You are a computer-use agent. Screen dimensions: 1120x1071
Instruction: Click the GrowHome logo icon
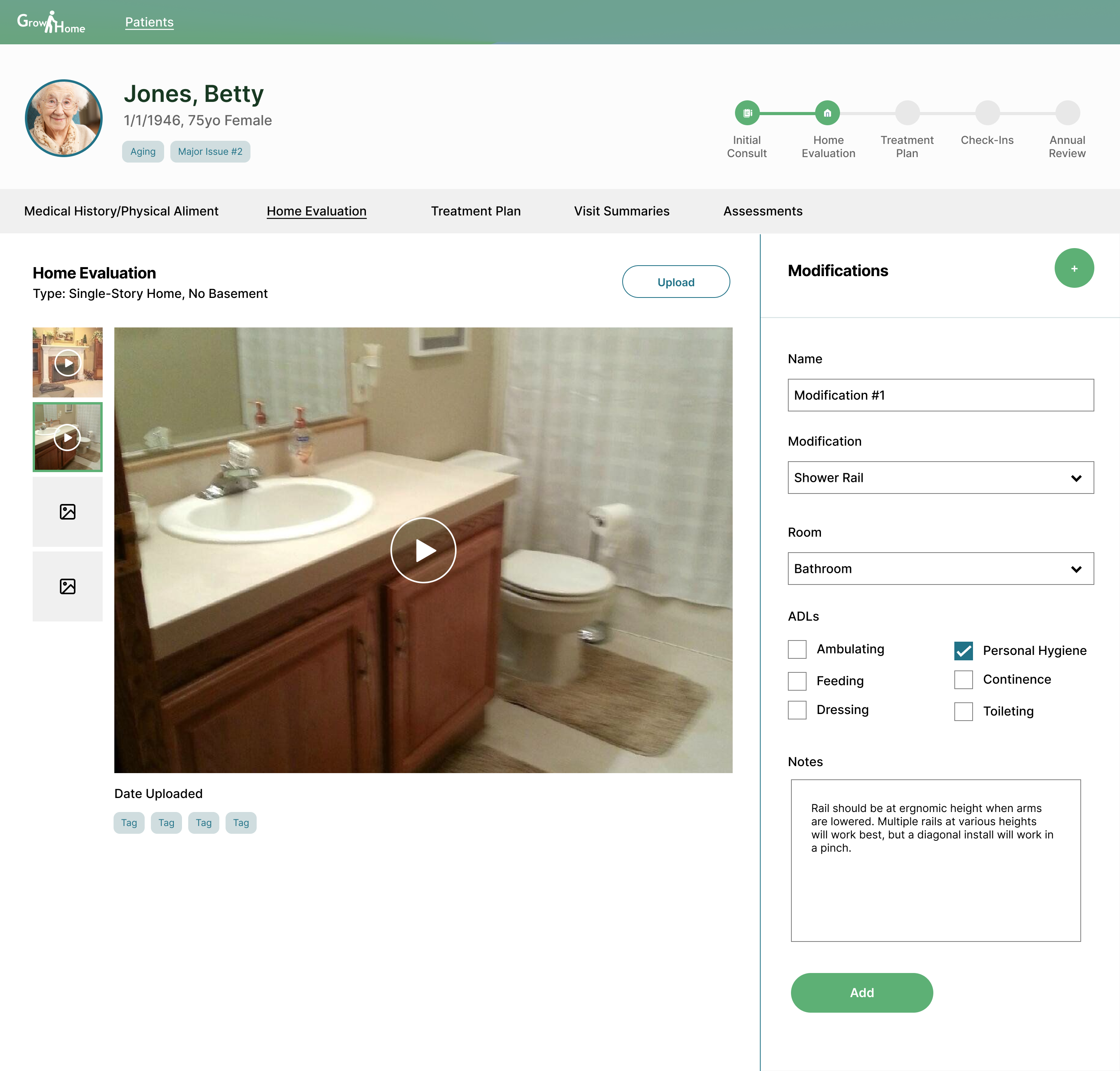[x=51, y=22]
